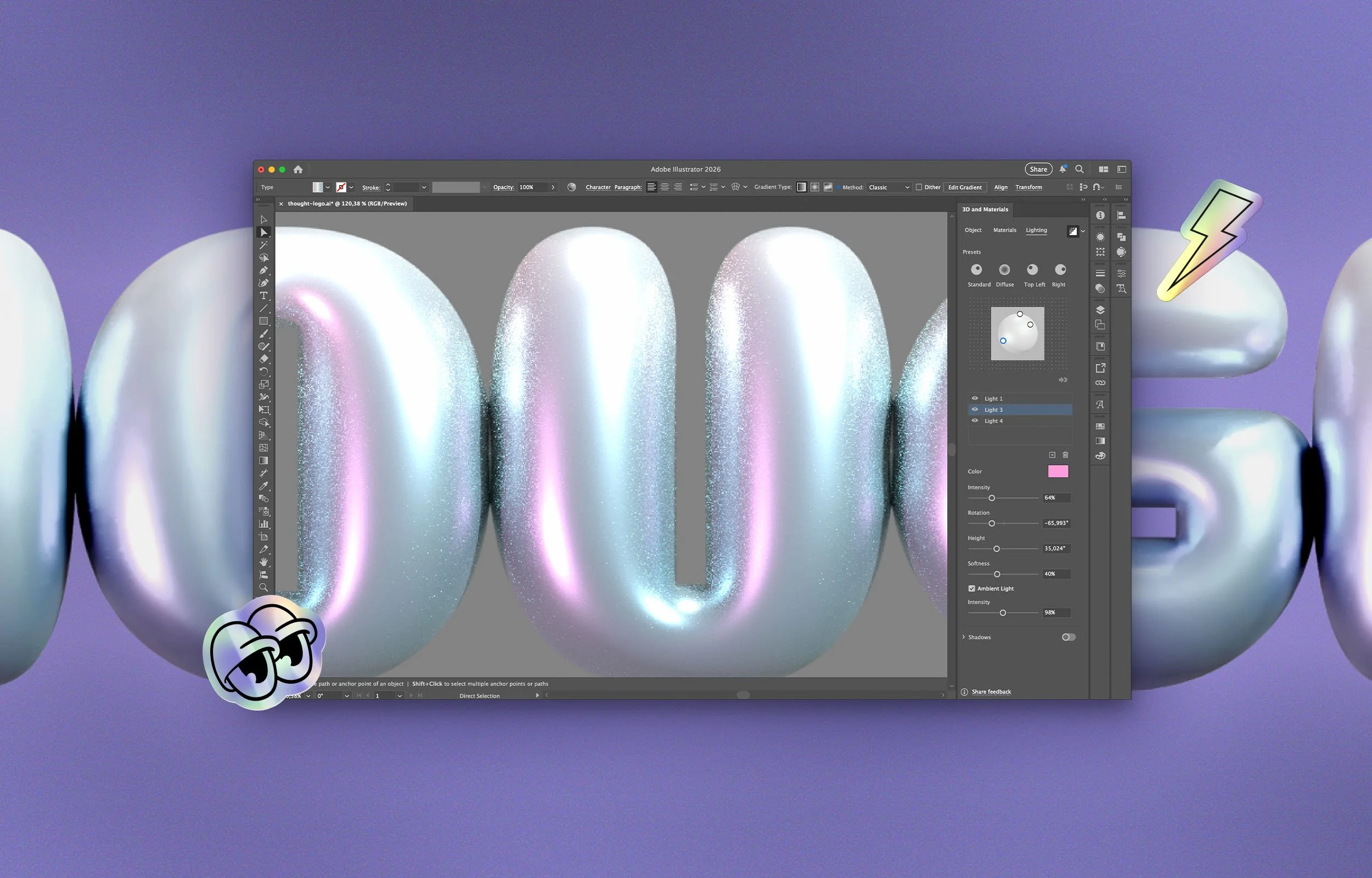1372x878 pixels.
Task: Enable the Dither checkbox
Action: tap(919, 187)
